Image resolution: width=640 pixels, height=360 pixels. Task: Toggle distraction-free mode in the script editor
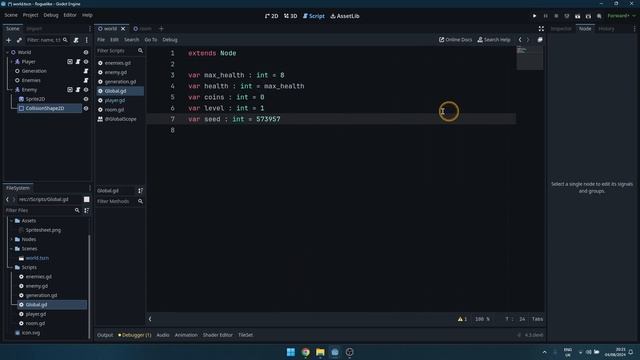541,29
